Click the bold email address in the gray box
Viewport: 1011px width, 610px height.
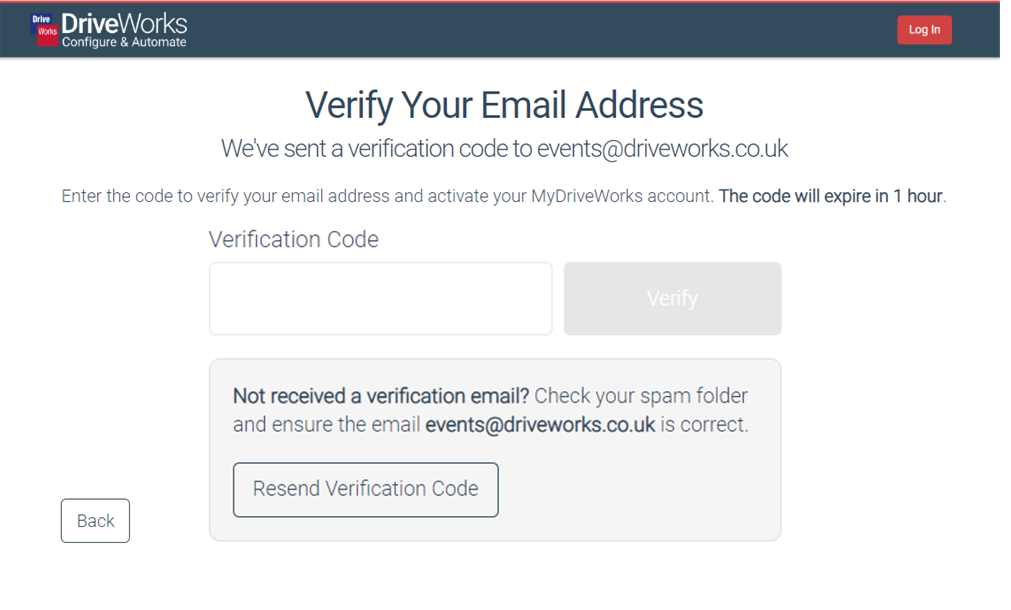point(540,425)
